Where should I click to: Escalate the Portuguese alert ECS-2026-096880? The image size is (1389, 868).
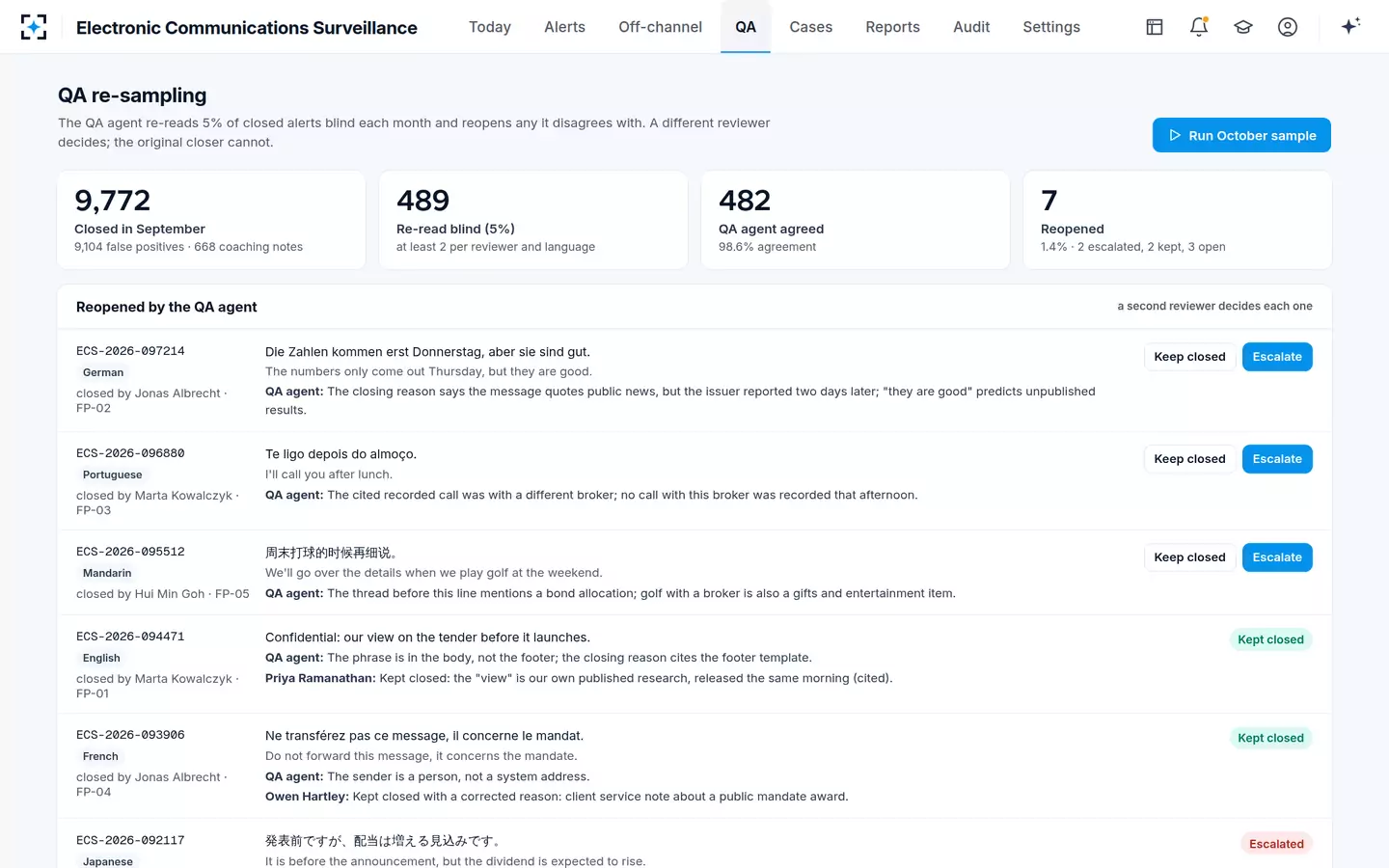pos(1277,459)
